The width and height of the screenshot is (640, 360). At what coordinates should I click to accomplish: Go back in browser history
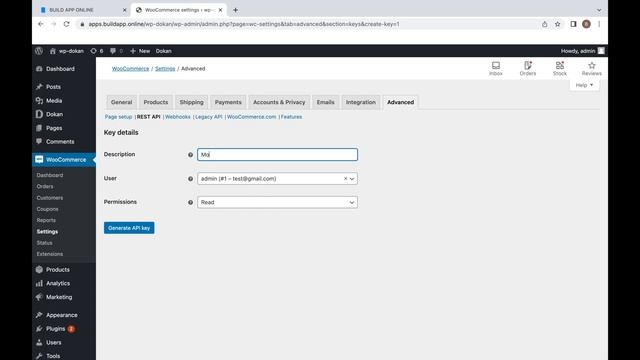40,24
